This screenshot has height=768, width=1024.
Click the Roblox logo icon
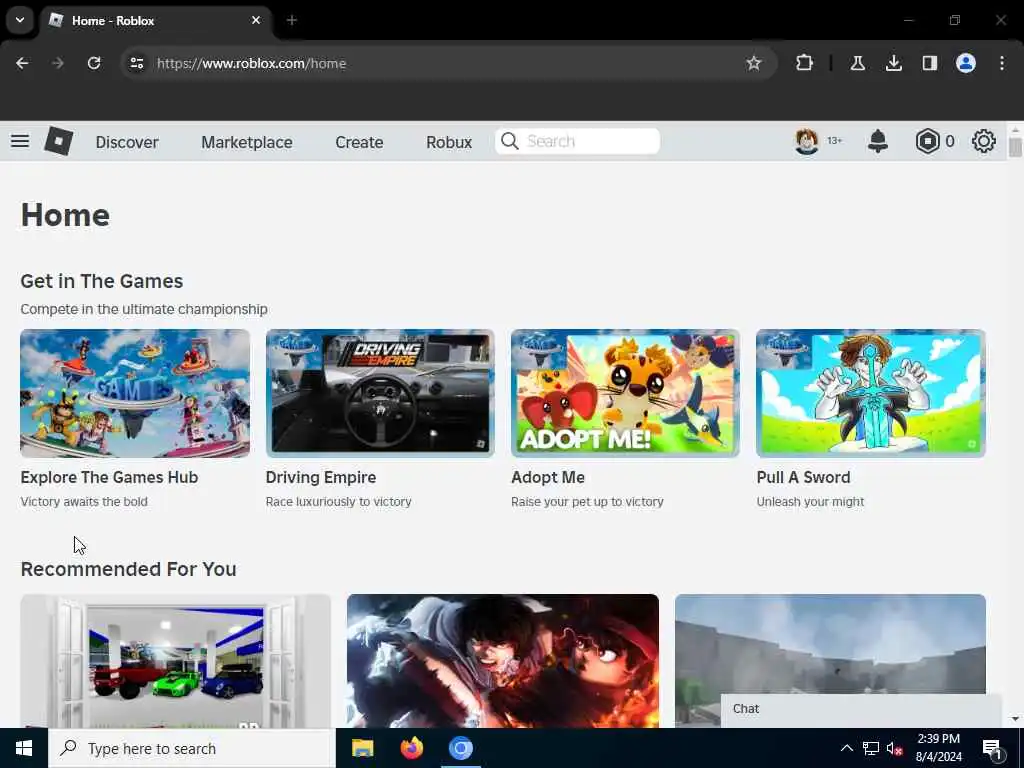tap(58, 141)
